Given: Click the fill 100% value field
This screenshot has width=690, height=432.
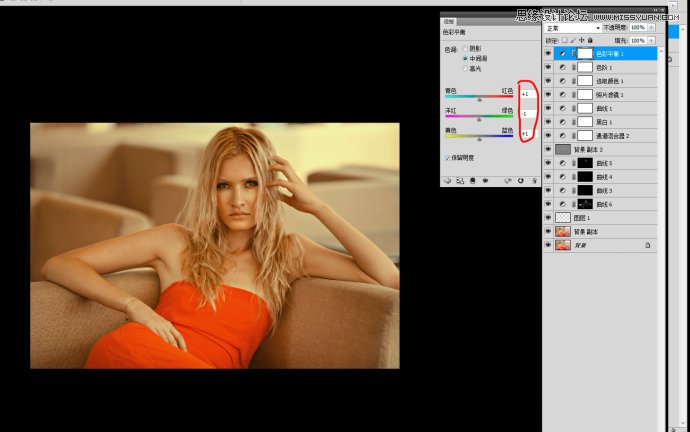Looking at the screenshot, I should click(638, 40).
